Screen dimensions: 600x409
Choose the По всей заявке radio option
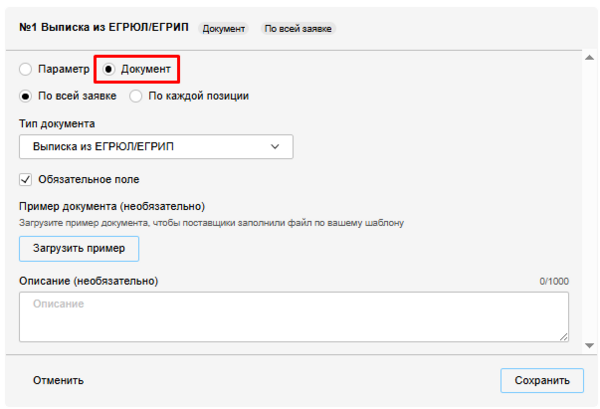(x=26, y=96)
